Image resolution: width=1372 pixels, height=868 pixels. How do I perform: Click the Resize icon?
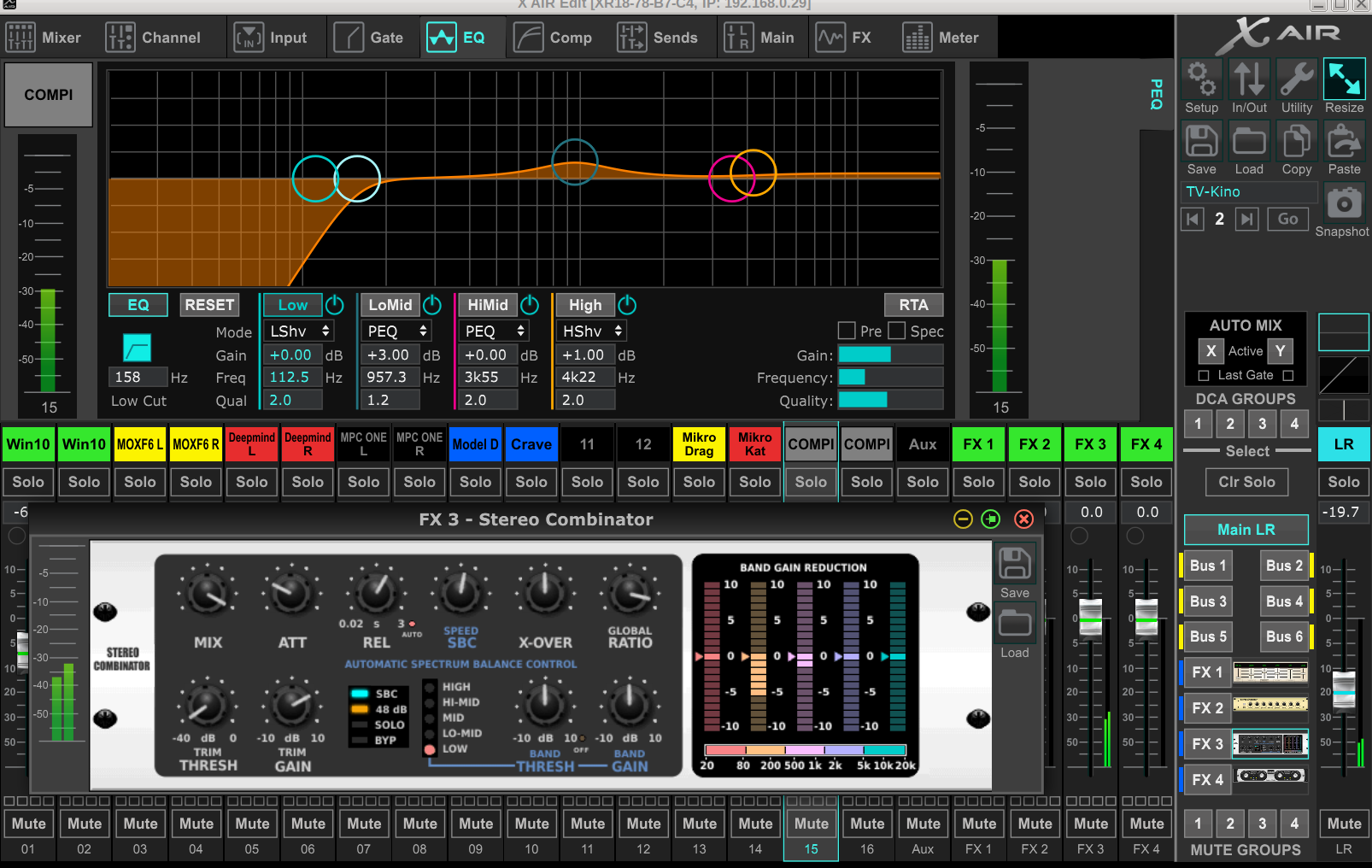click(x=1344, y=80)
